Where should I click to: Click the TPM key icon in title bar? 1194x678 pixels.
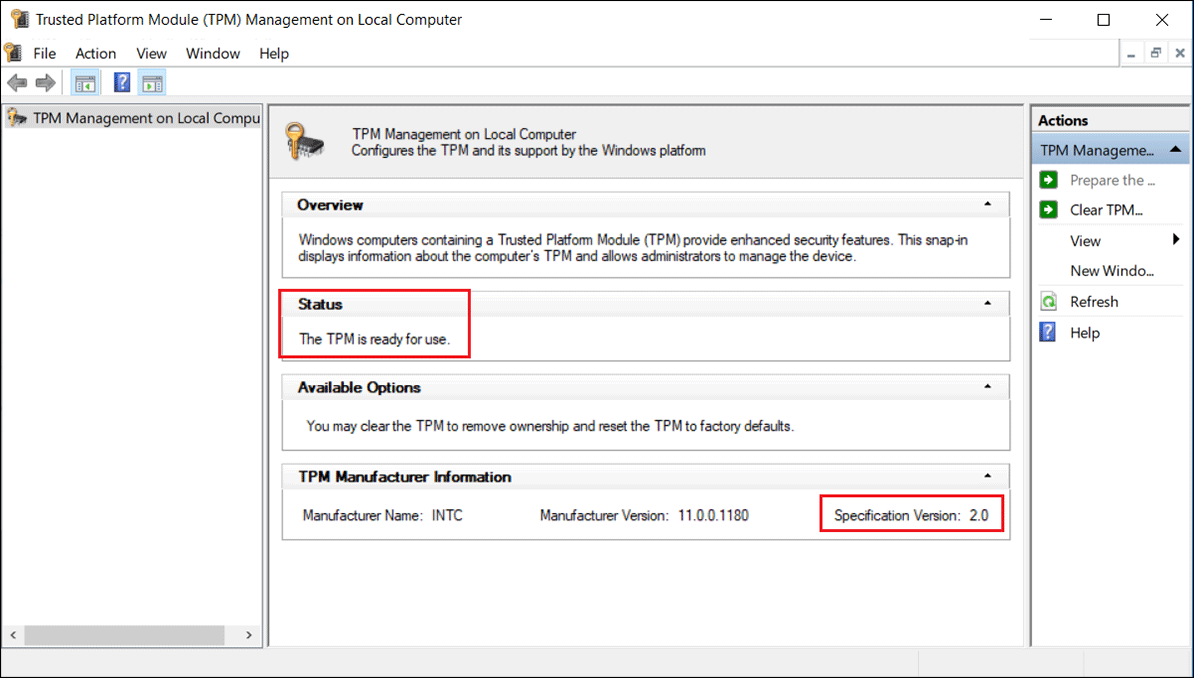[x=21, y=19]
